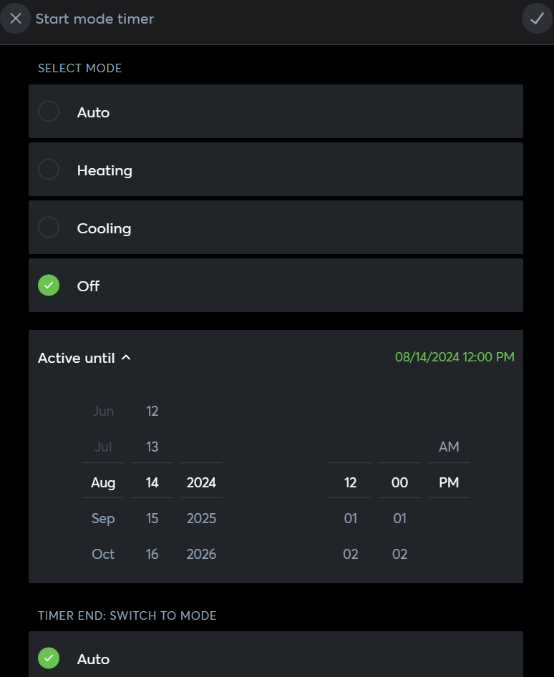Click PM in the period wheel
The height and width of the screenshot is (677, 554).
(449, 482)
